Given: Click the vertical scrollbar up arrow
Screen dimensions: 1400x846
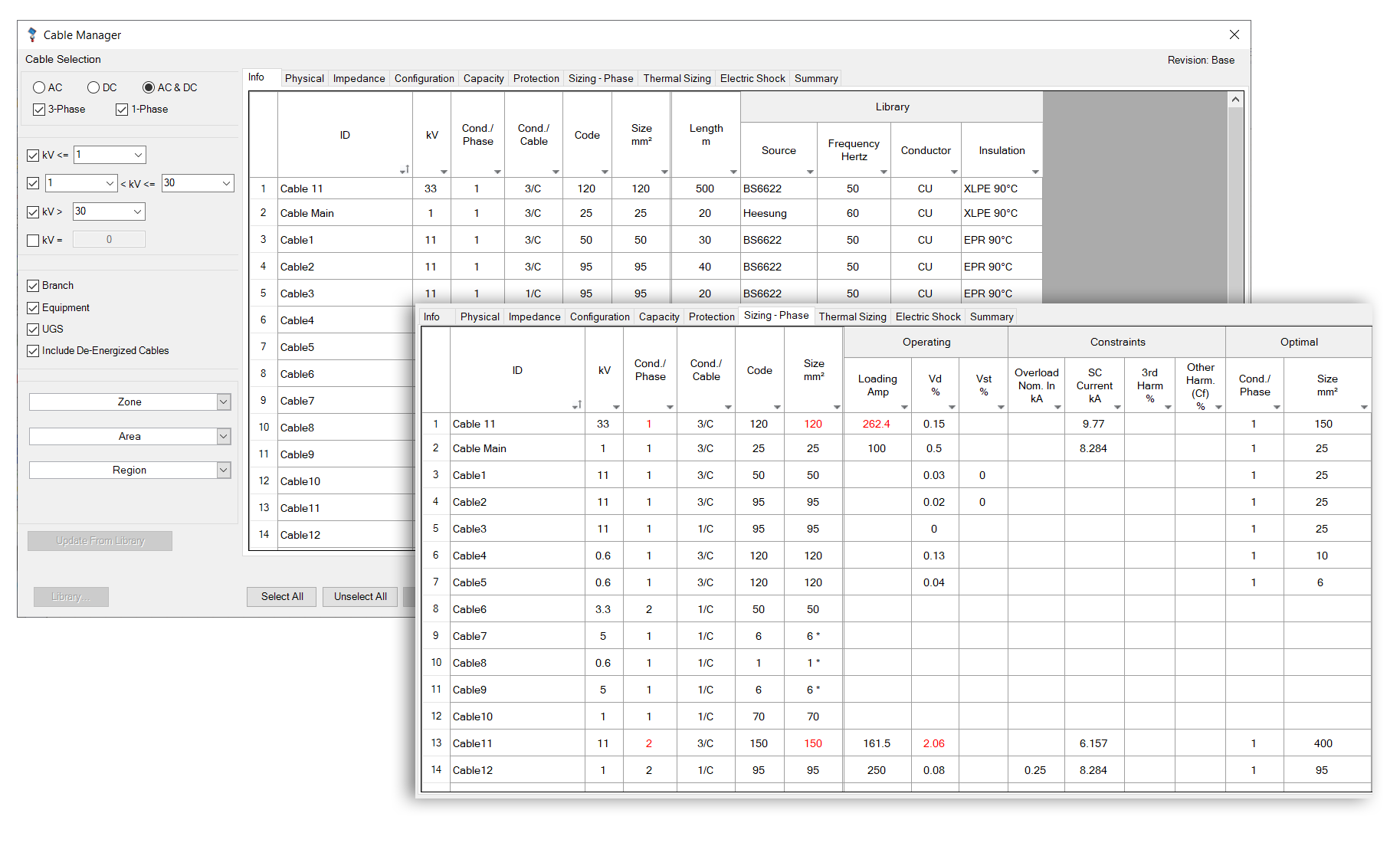Looking at the screenshot, I should point(1235,99).
